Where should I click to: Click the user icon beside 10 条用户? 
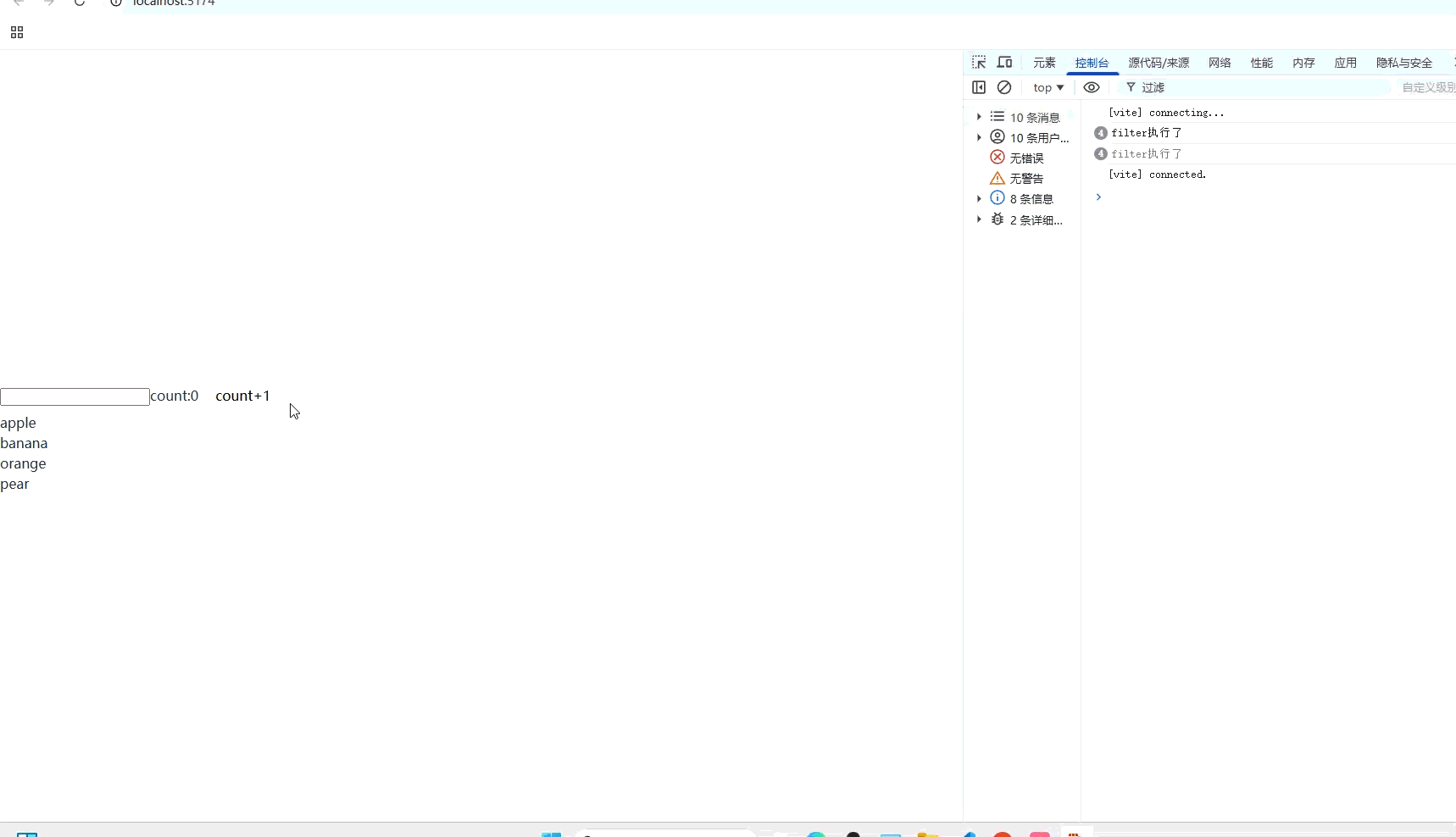pos(998,137)
